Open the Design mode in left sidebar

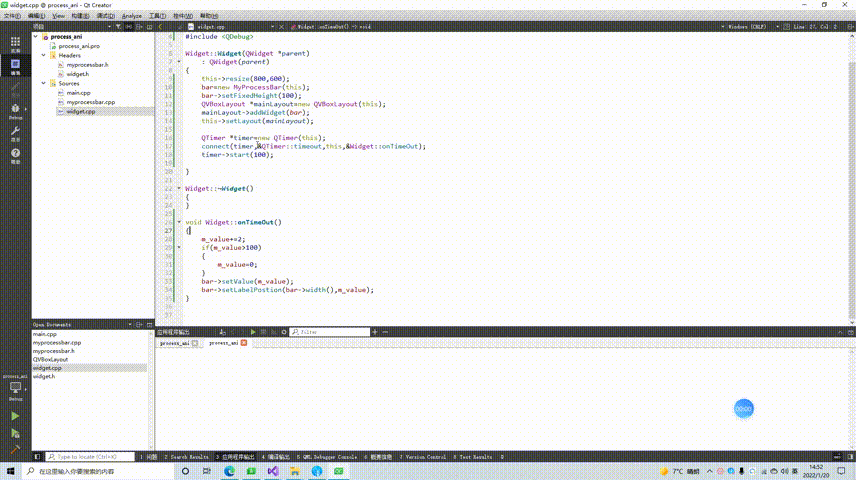click(x=15, y=88)
